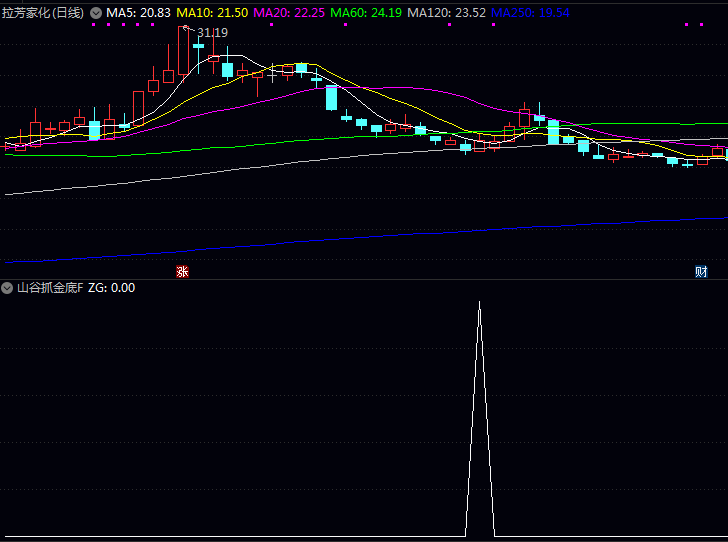The height and width of the screenshot is (542, 728).
Task: Click the first magenta dot marker at top left
Action: (93, 24)
